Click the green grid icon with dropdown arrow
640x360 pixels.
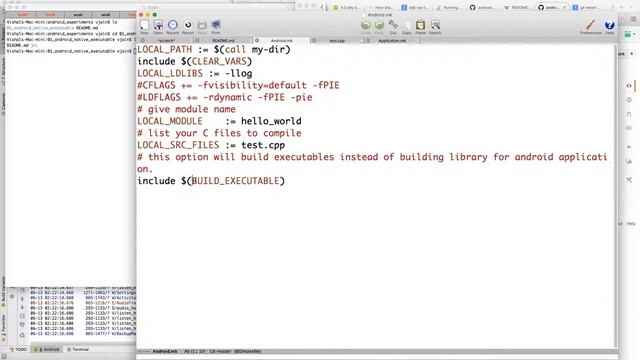[630, 34]
